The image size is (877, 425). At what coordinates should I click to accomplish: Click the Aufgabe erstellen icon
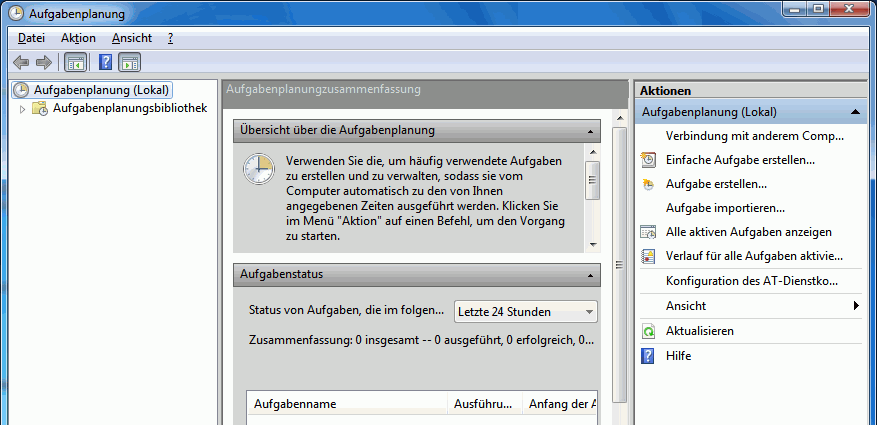(648, 184)
